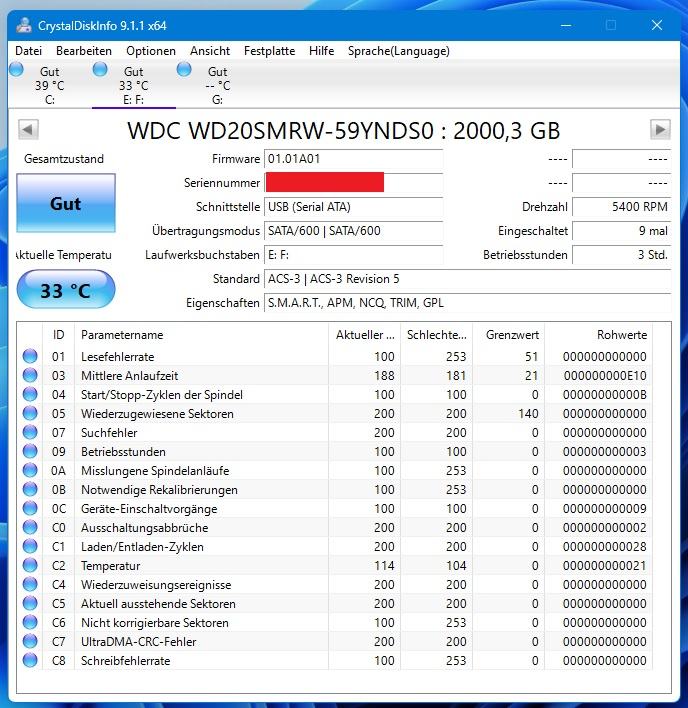Open the Bearbeiten menu
688x708 pixels.
(x=84, y=51)
